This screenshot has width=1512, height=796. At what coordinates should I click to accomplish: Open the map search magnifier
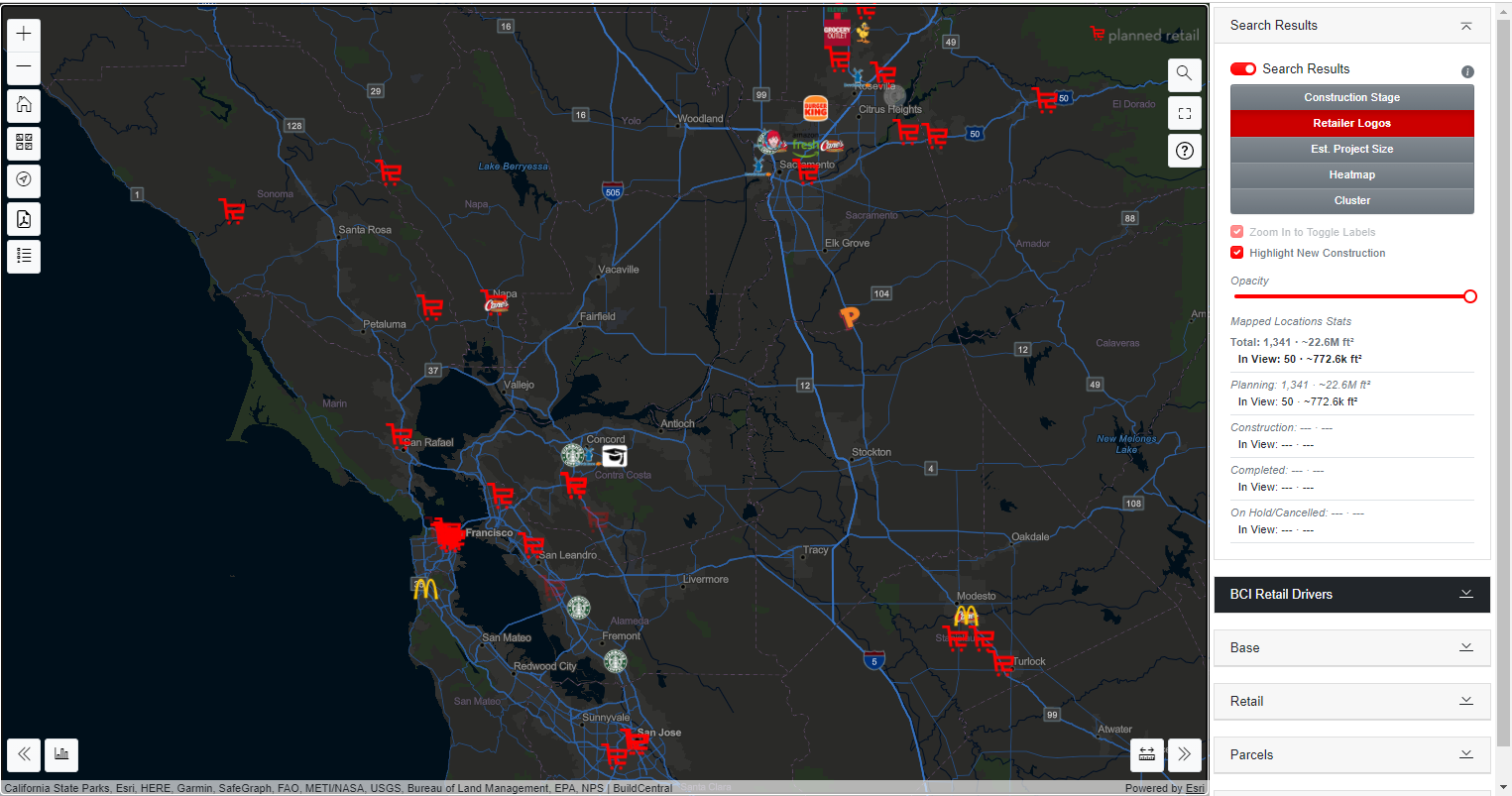click(x=1184, y=73)
